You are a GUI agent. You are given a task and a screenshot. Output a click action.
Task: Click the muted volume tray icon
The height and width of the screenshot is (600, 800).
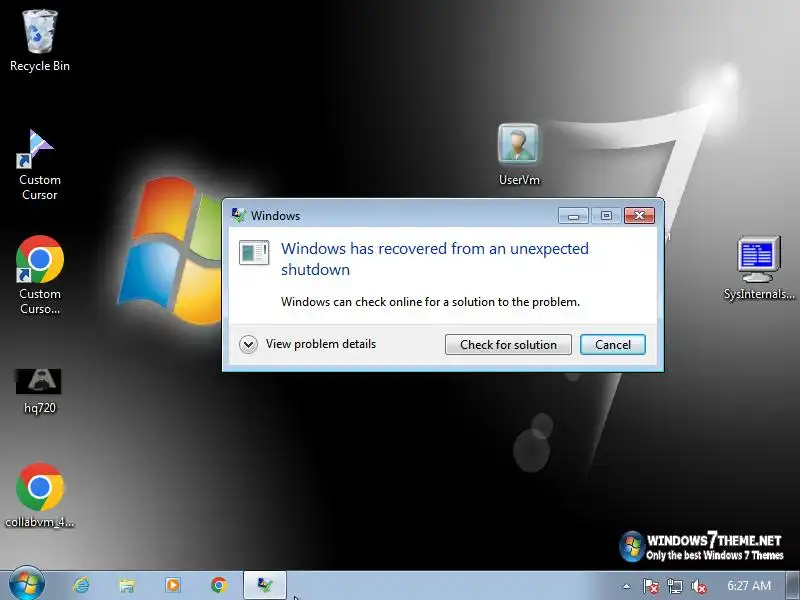698,586
